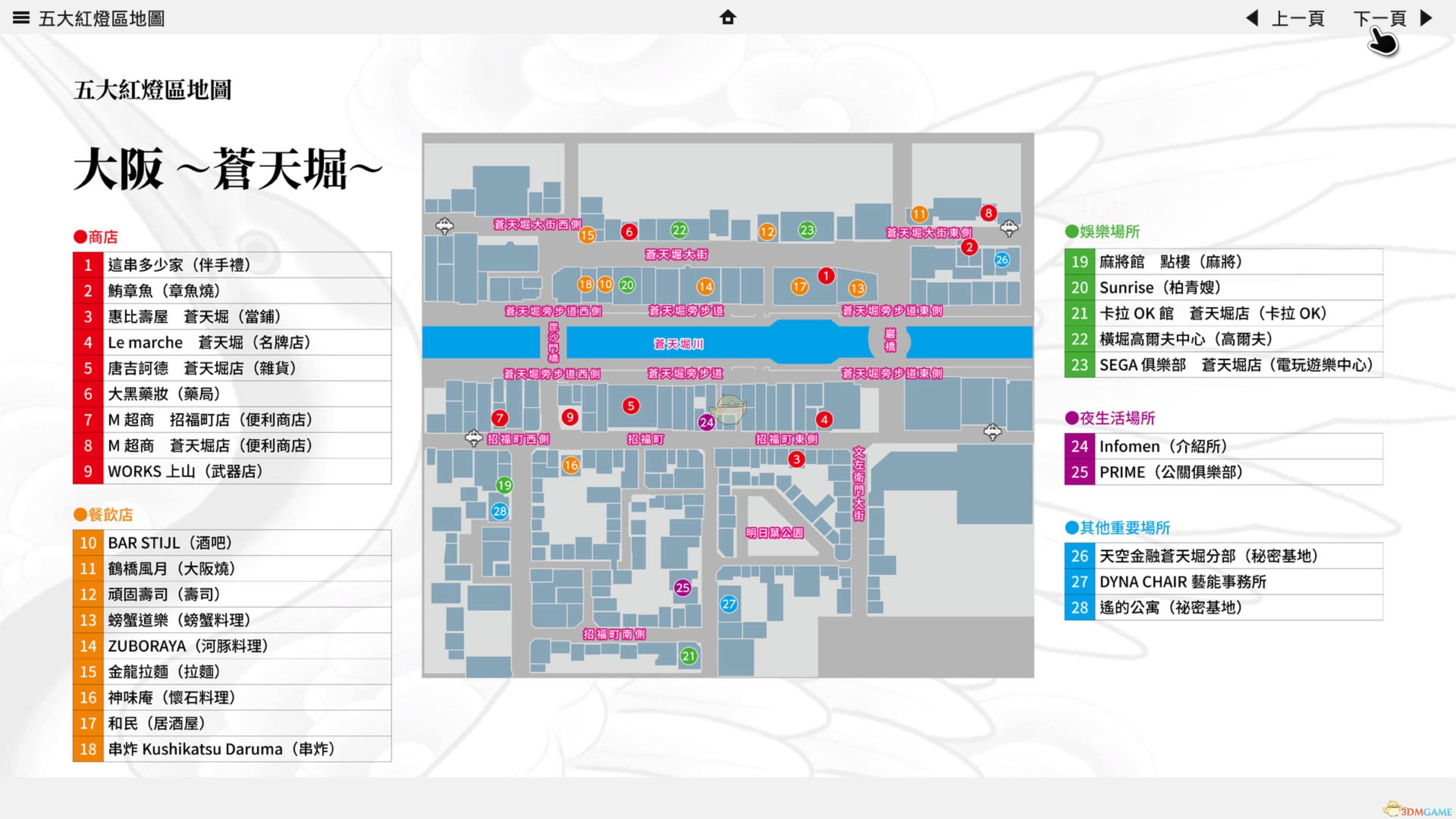Select the taxi icon near 蒼天堀大街西側

445,226
